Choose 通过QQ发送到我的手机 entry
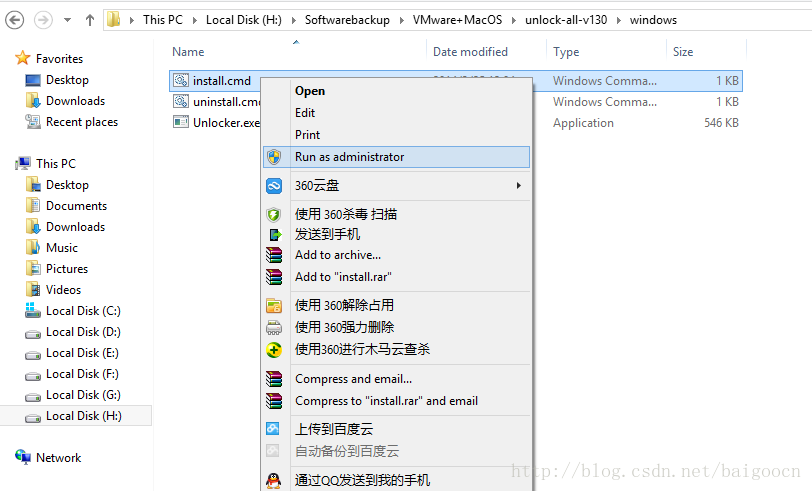Screen dimensions: 812x491 click(396, 480)
